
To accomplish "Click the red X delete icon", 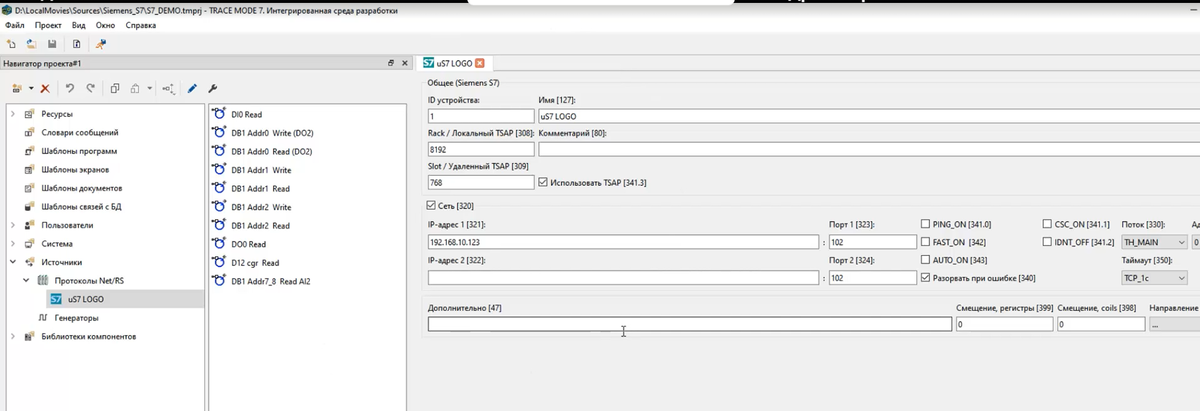I will click(45, 88).
